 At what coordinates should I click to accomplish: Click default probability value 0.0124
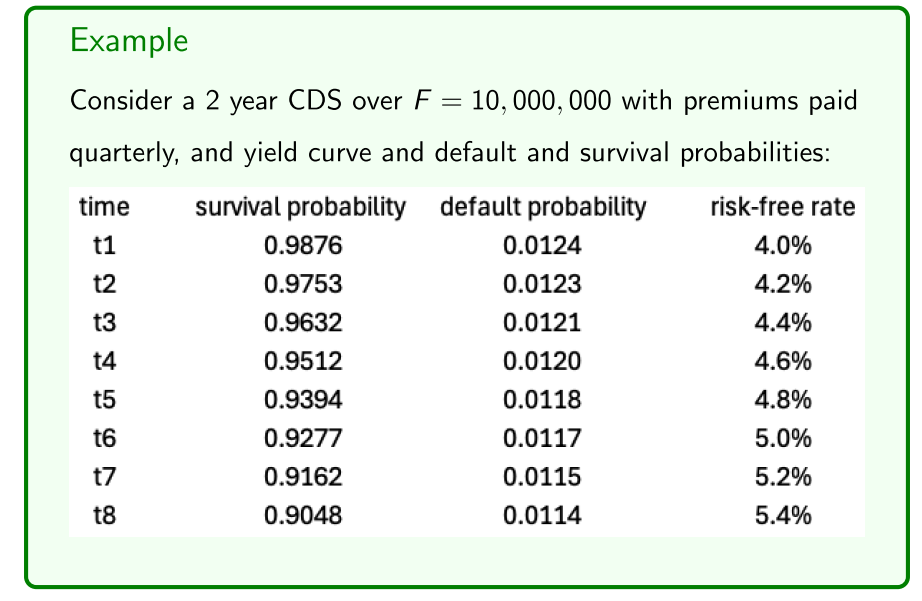click(543, 246)
